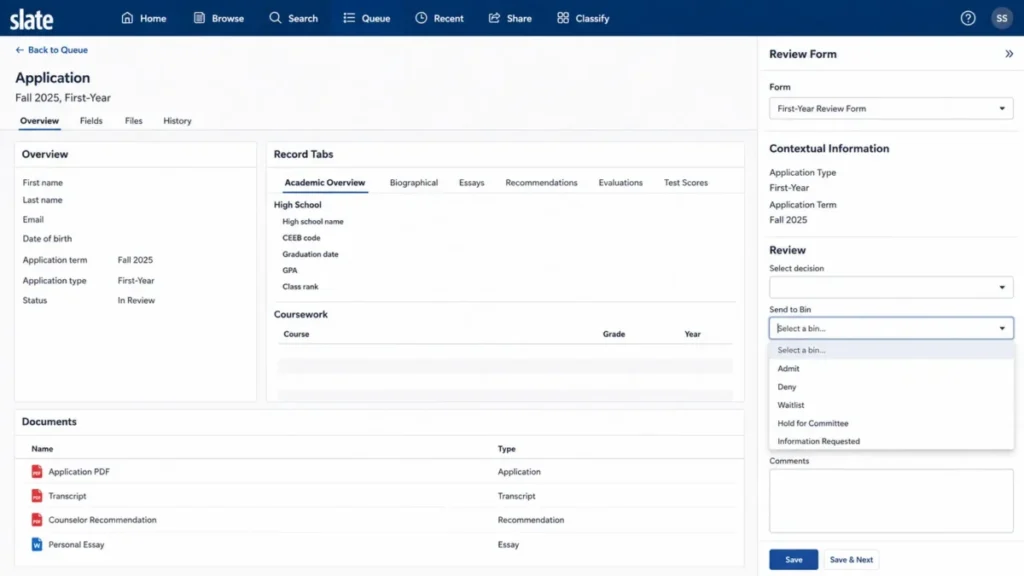Click the Recent clock icon

[x=421, y=18]
